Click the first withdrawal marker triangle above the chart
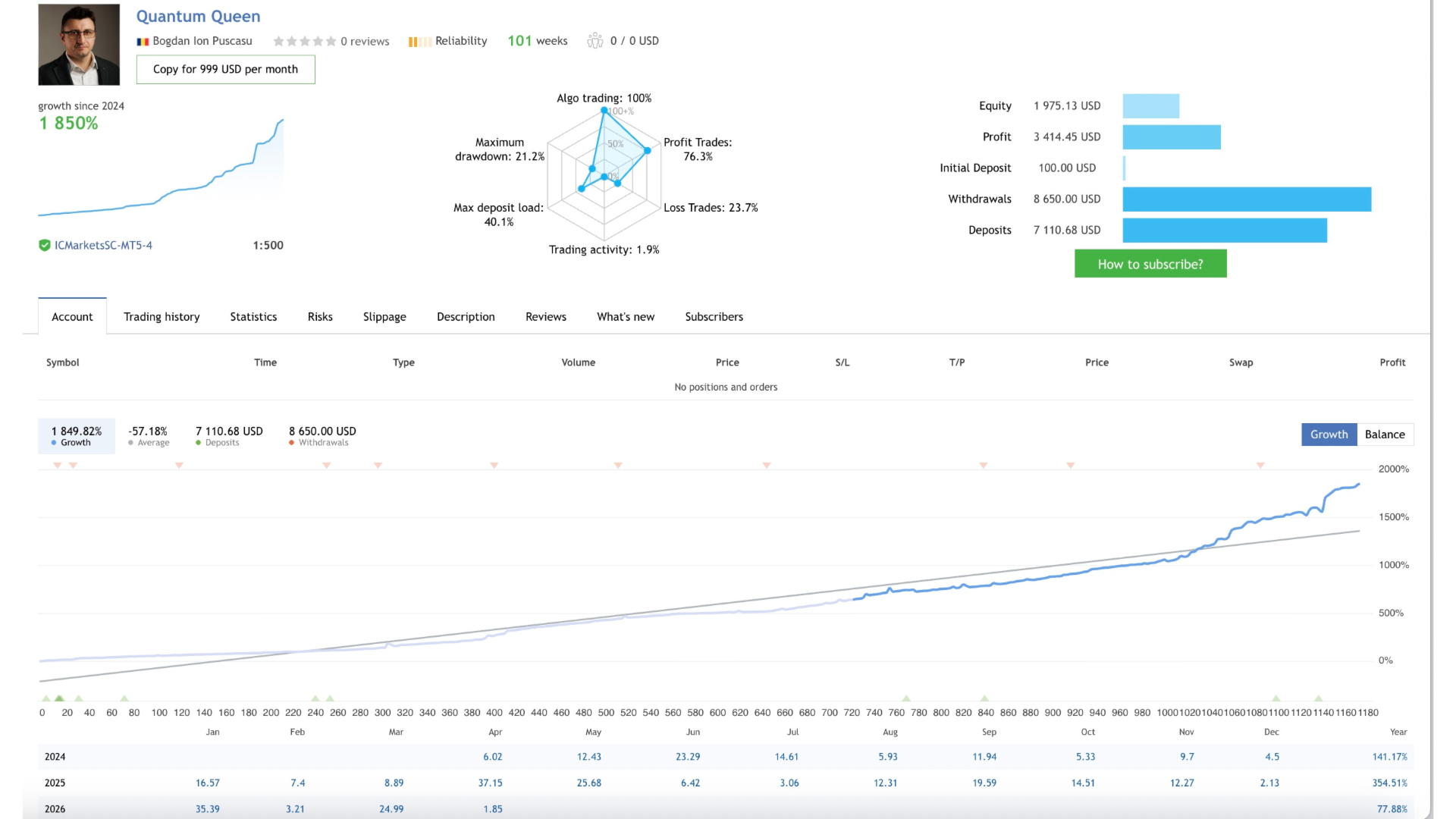This screenshot has height=819, width=1456. click(58, 465)
